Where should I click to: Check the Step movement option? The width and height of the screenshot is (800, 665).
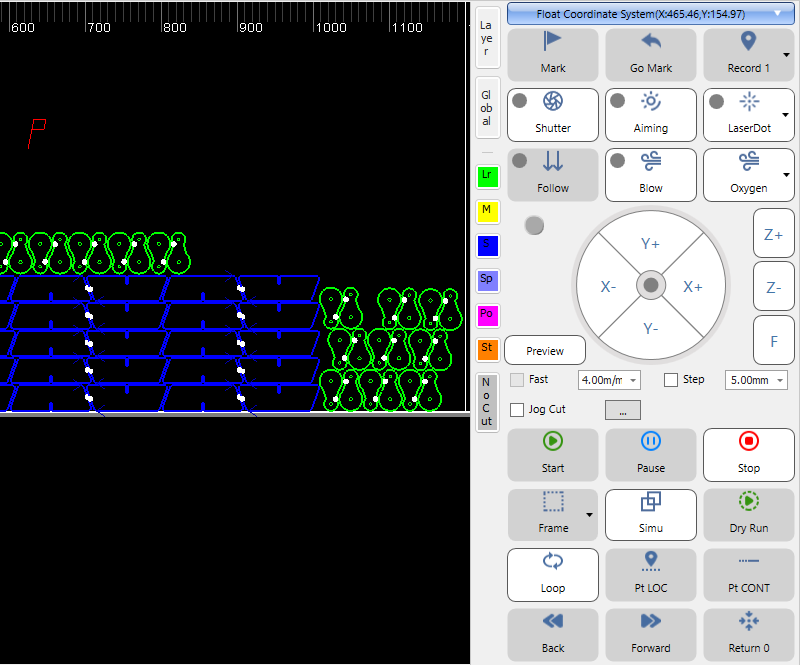tap(671, 380)
